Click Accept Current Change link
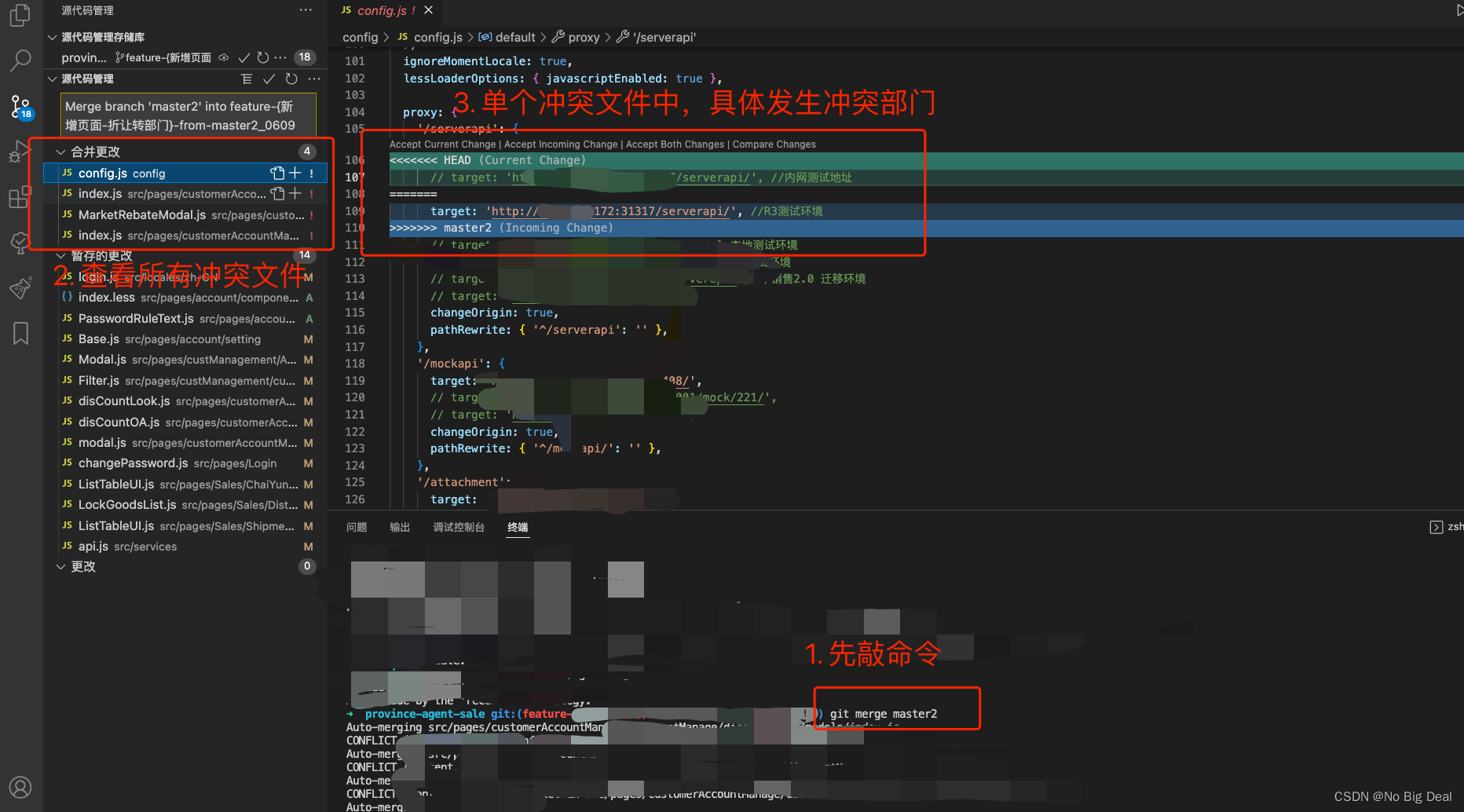This screenshot has height=812, width=1464. coord(442,144)
